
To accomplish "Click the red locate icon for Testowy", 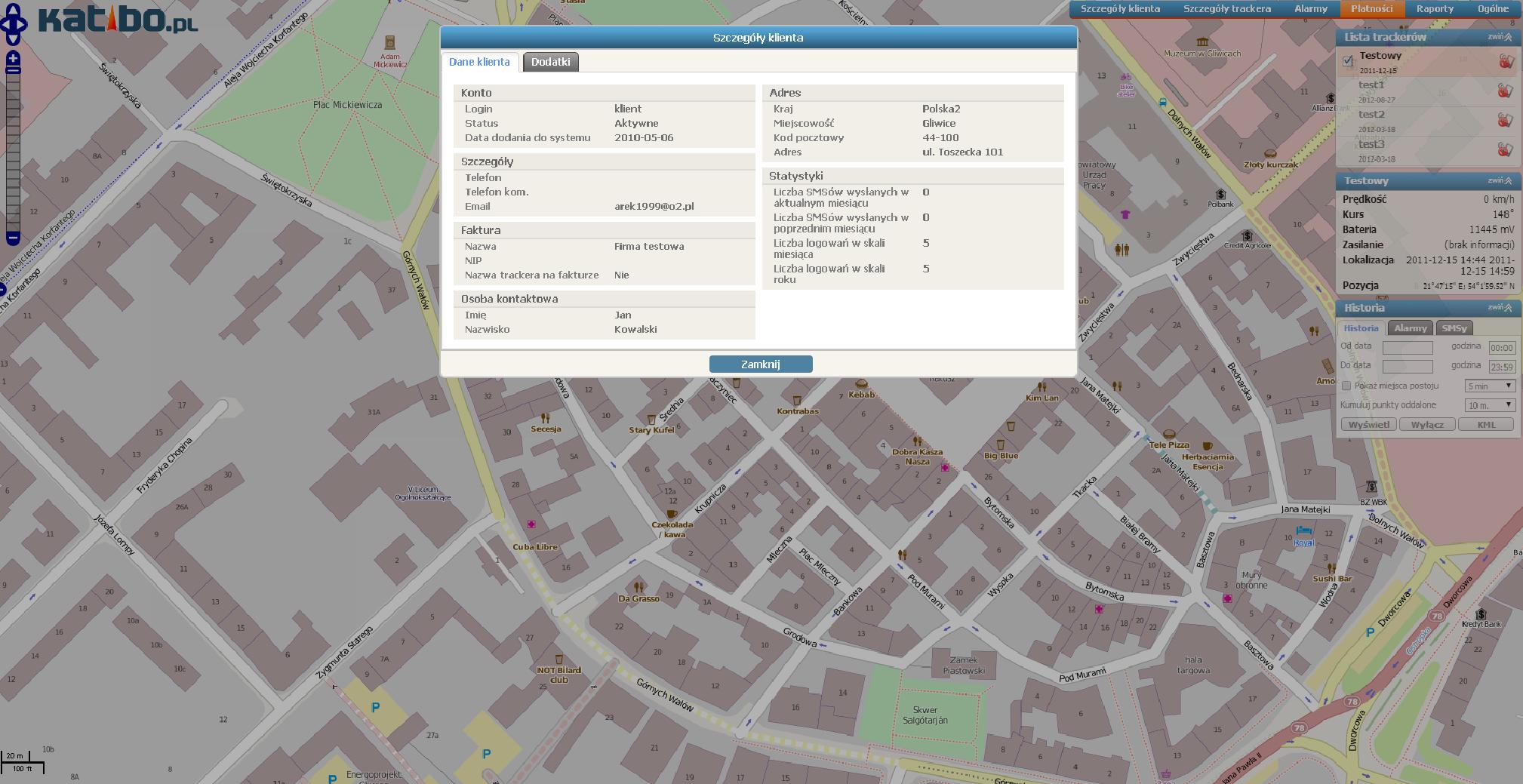I will [1506, 61].
